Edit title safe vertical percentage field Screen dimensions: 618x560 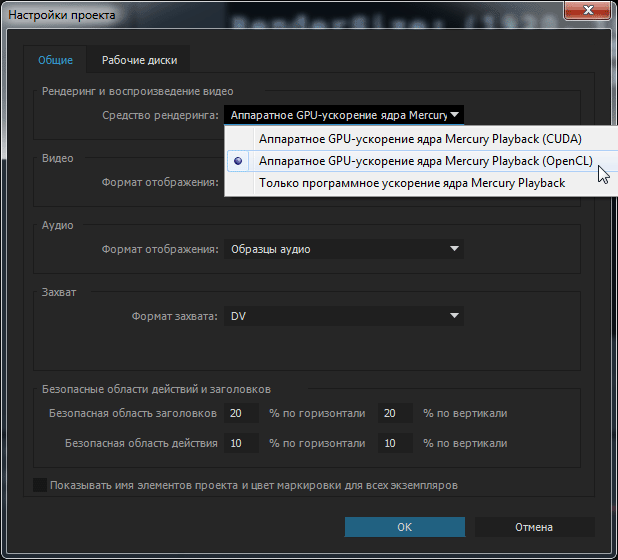(x=395, y=413)
